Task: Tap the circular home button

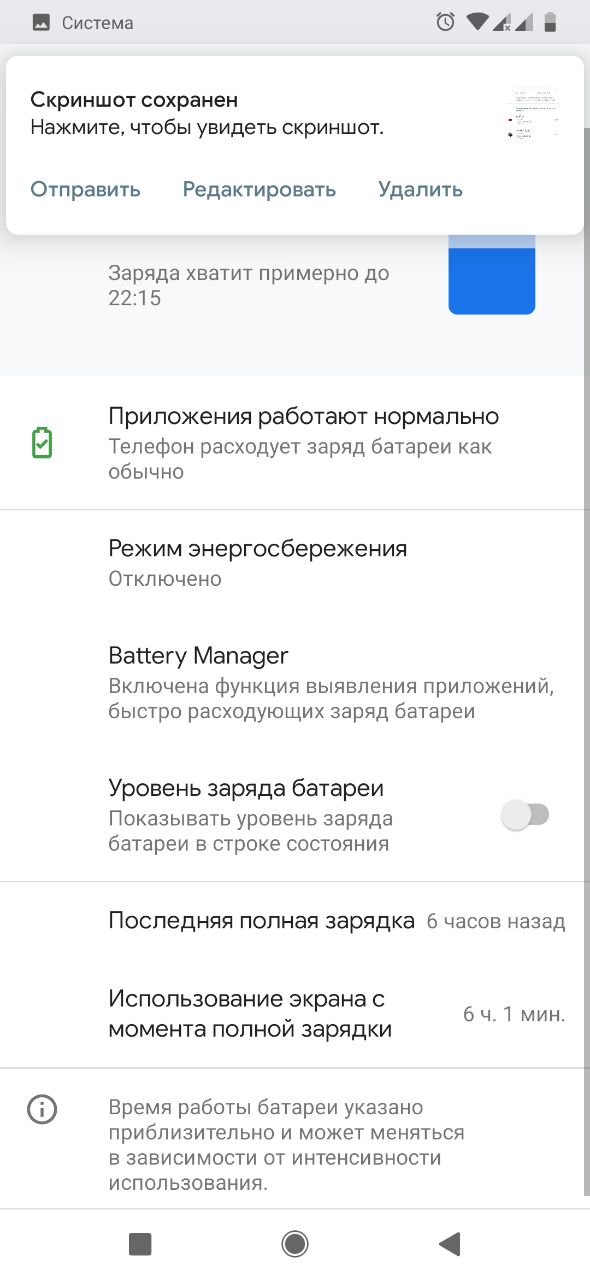Action: 295,1244
